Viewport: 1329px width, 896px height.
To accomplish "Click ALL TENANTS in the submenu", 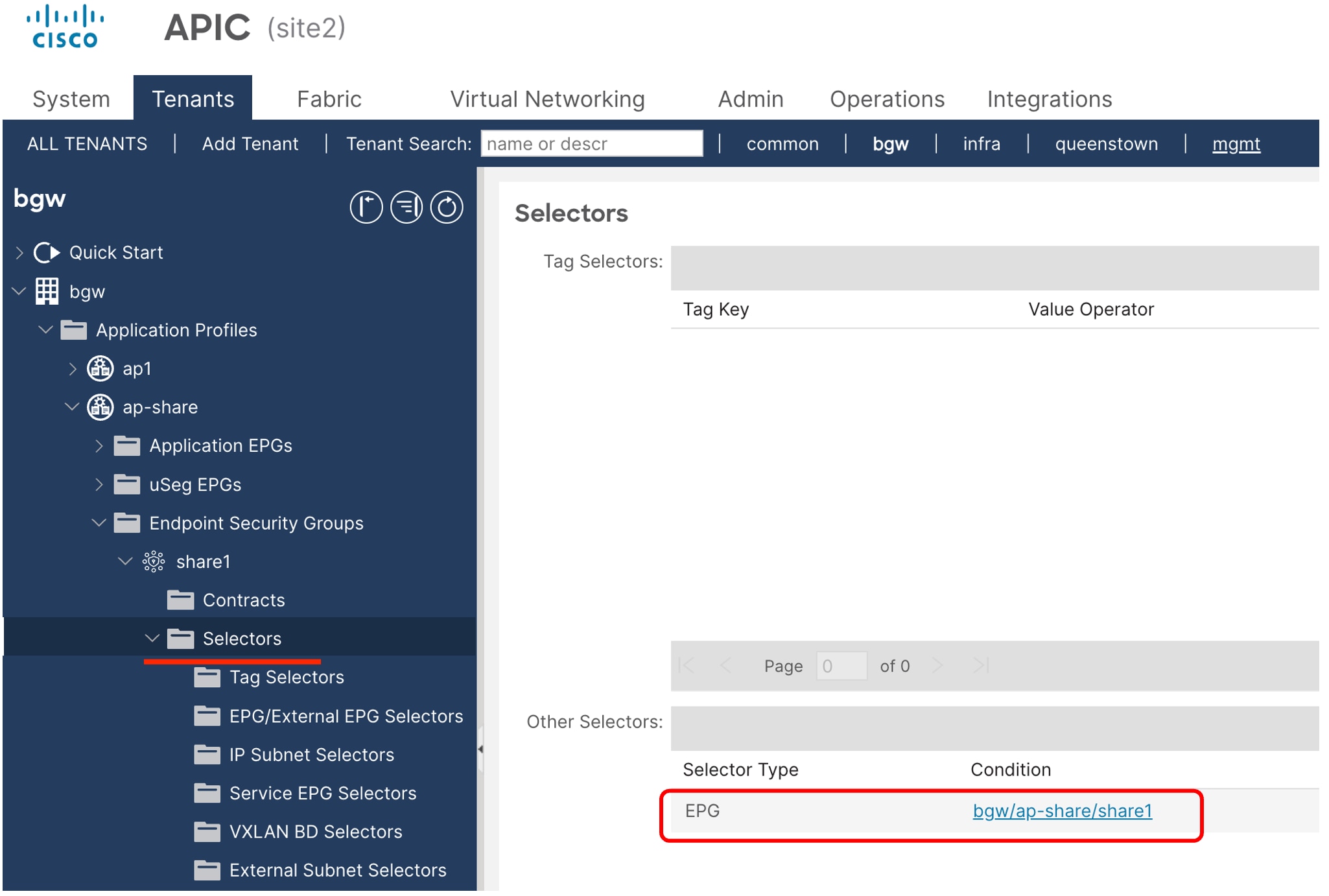I will pos(88,143).
